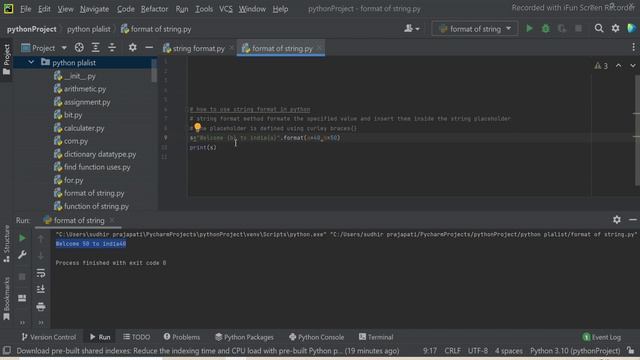Screen dimensions: 640x360
Task: Close the 'format of string' run tab
Action: (x=112, y=220)
